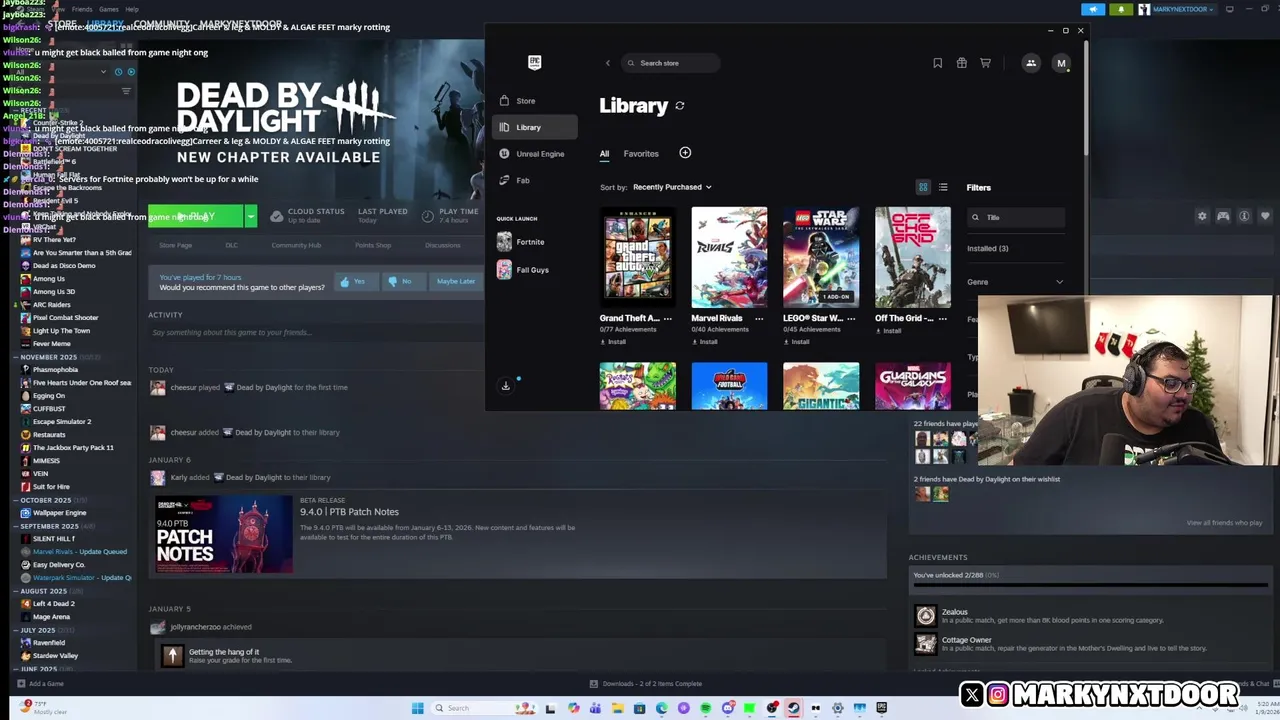Screen dimensions: 1280x720
Task: Open Windows Start button
Action: tap(417, 708)
